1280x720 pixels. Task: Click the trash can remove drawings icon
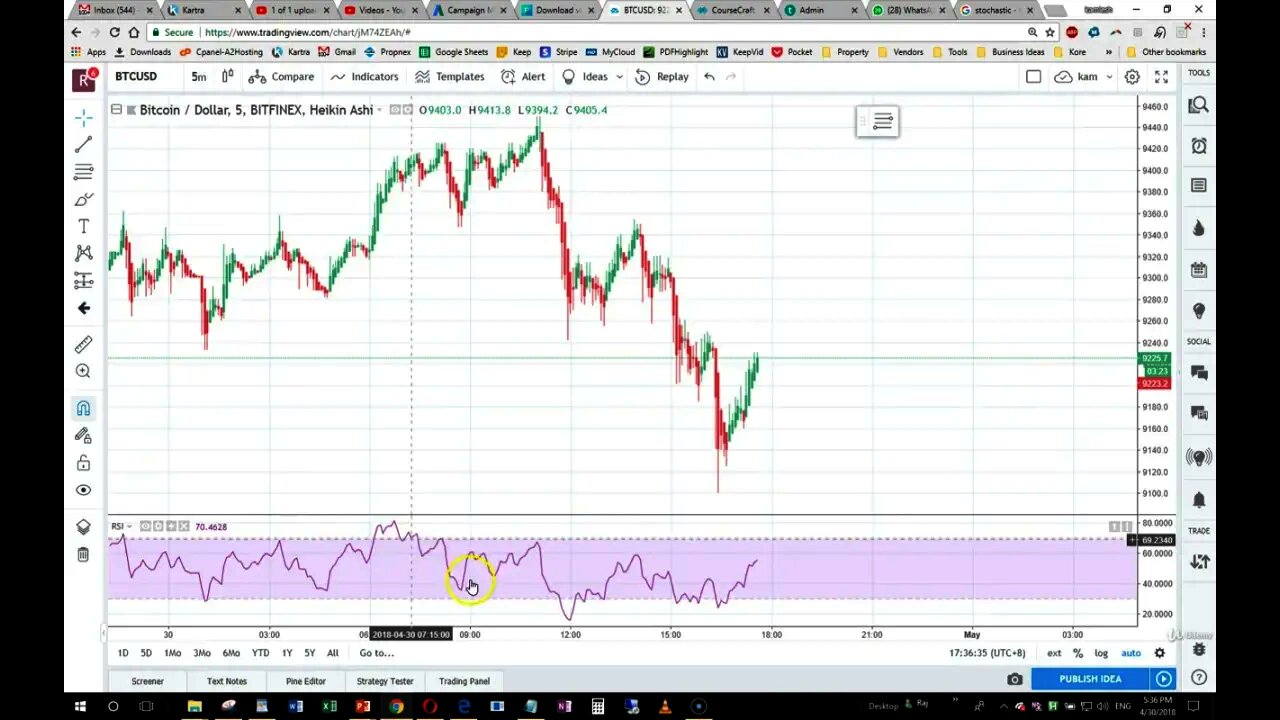tap(83, 554)
